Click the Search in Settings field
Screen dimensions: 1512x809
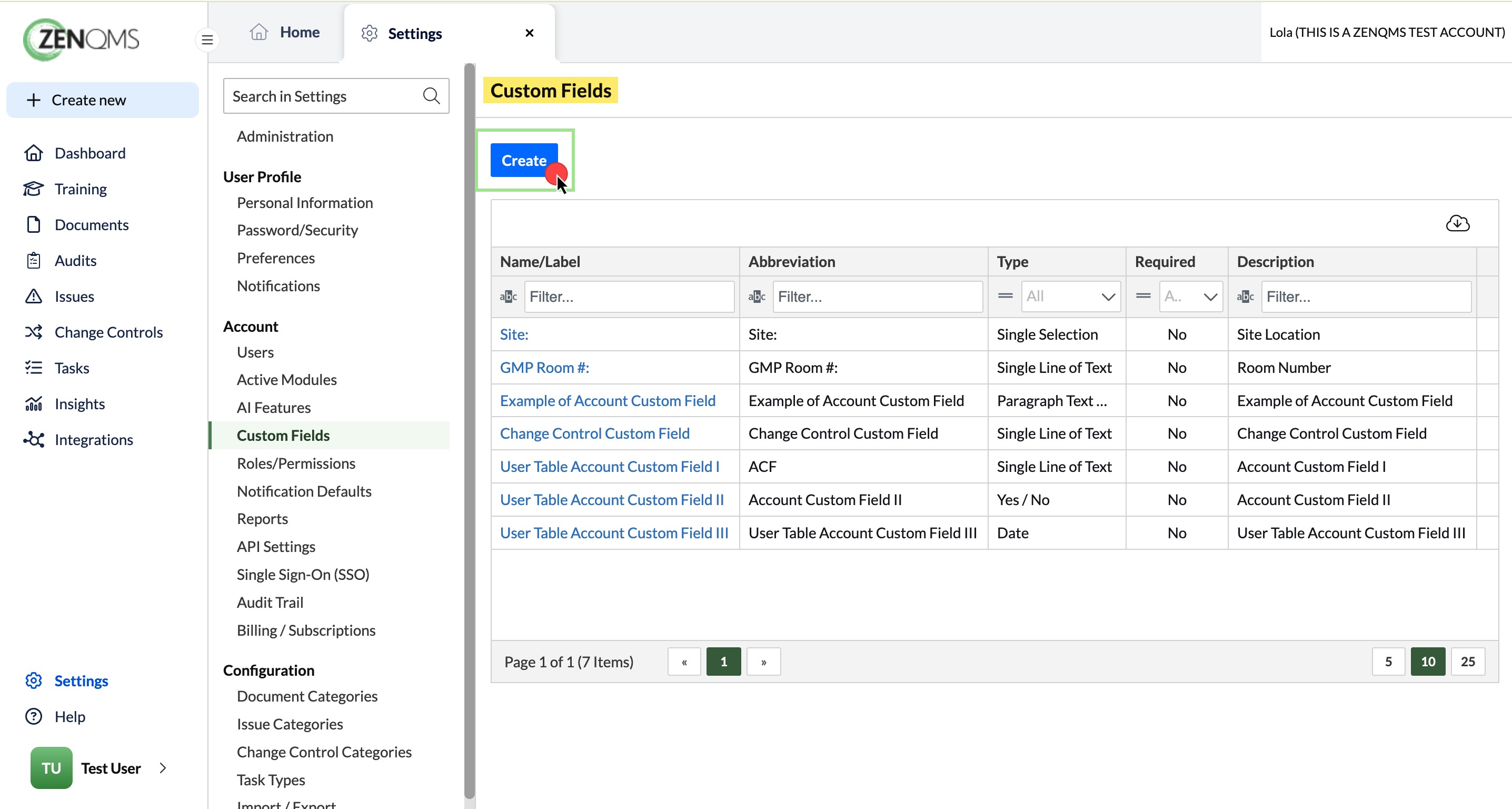[336, 96]
